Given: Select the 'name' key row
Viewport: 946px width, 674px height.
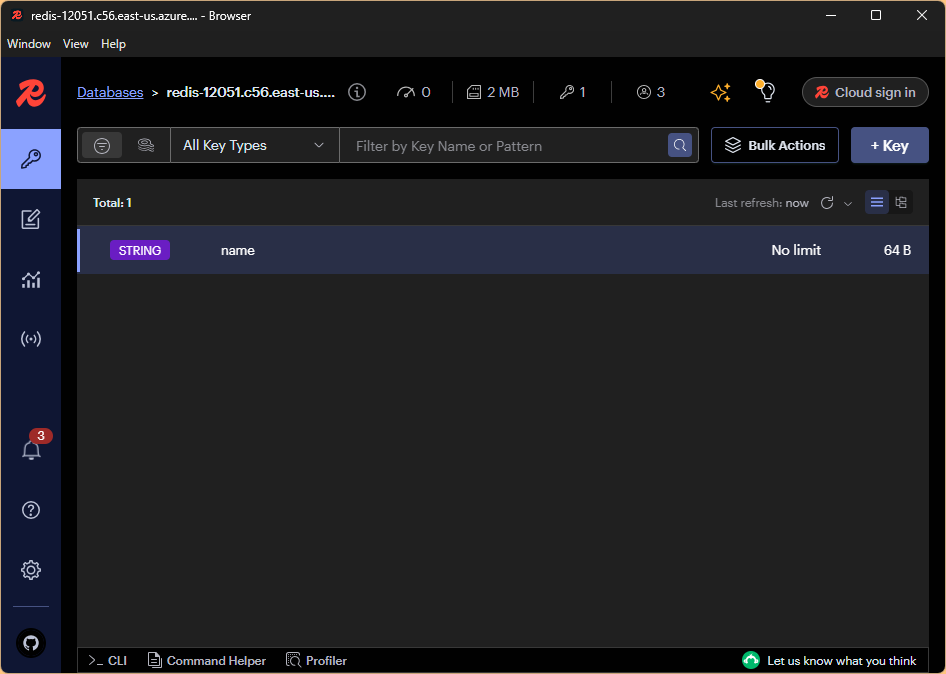Looking at the screenshot, I should point(503,250).
